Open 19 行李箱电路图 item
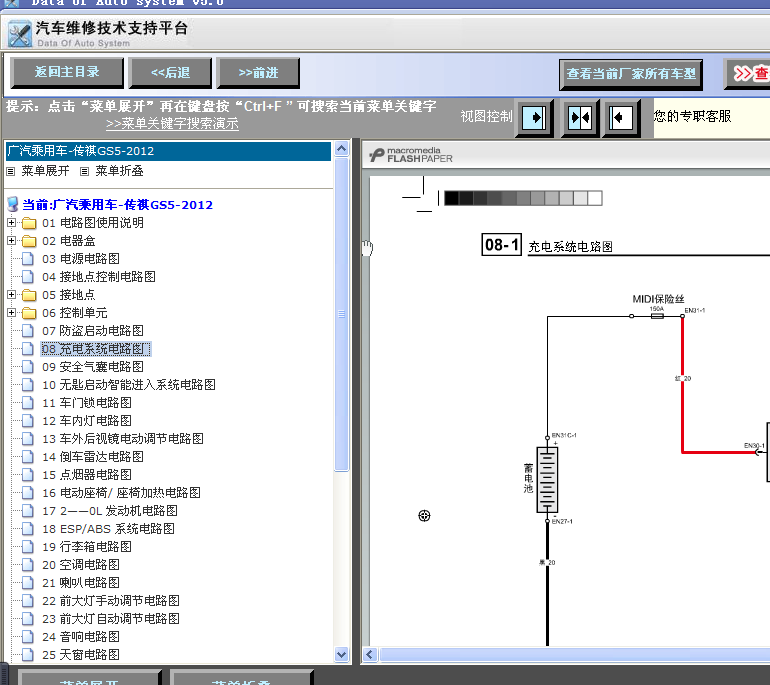This screenshot has height=685, width=770. tap(87, 547)
